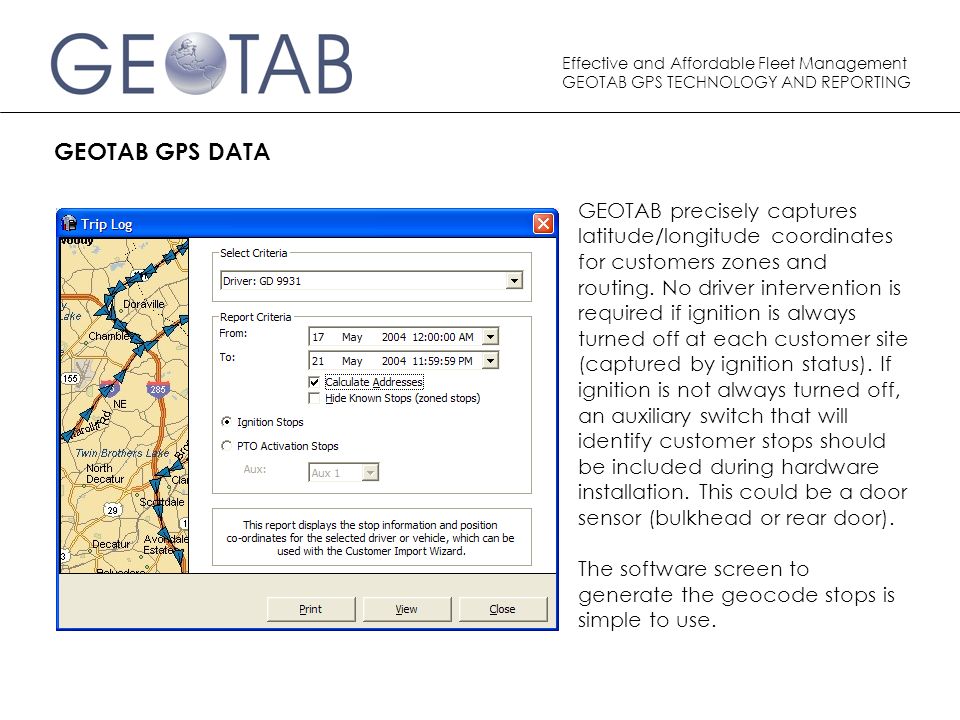The width and height of the screenshot is (960, 720).
Task: Click the Report Criteria group label
Action: 255,317
